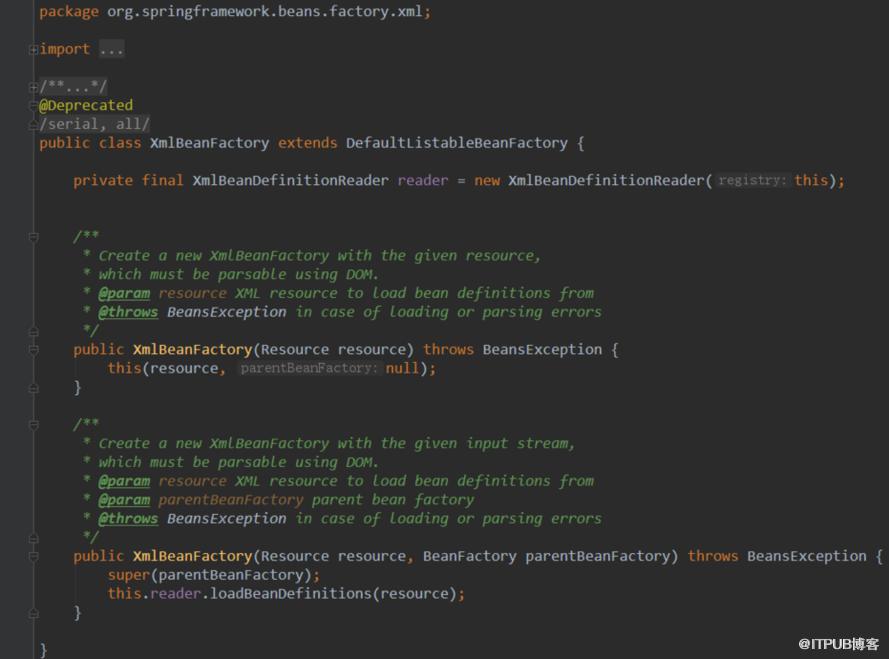
Task: Click the @Deprecated annotation
Action: (x=86, y=105)
